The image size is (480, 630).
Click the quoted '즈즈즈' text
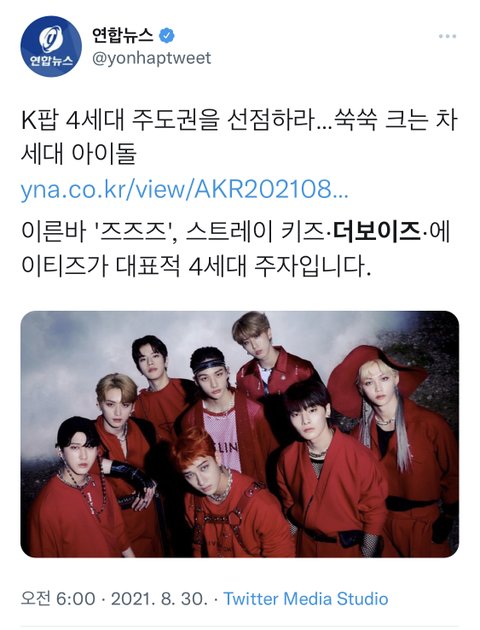coord(135,232)
